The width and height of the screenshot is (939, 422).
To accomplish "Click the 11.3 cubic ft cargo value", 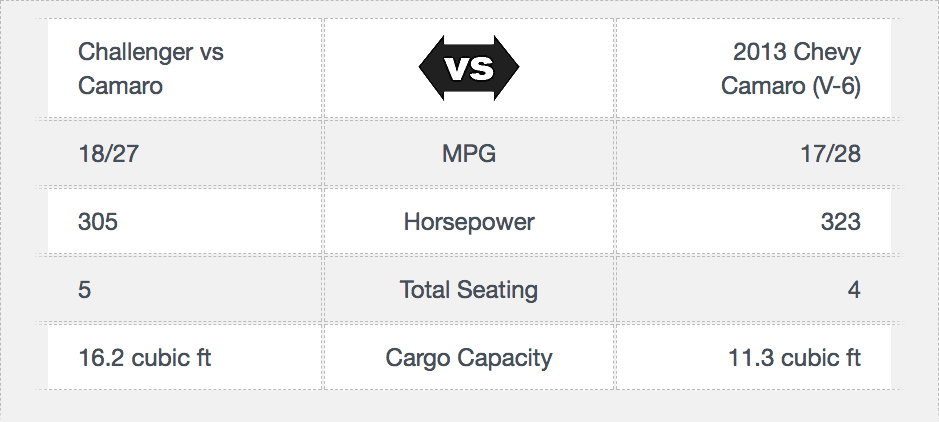I will click(x=794, y=358).
